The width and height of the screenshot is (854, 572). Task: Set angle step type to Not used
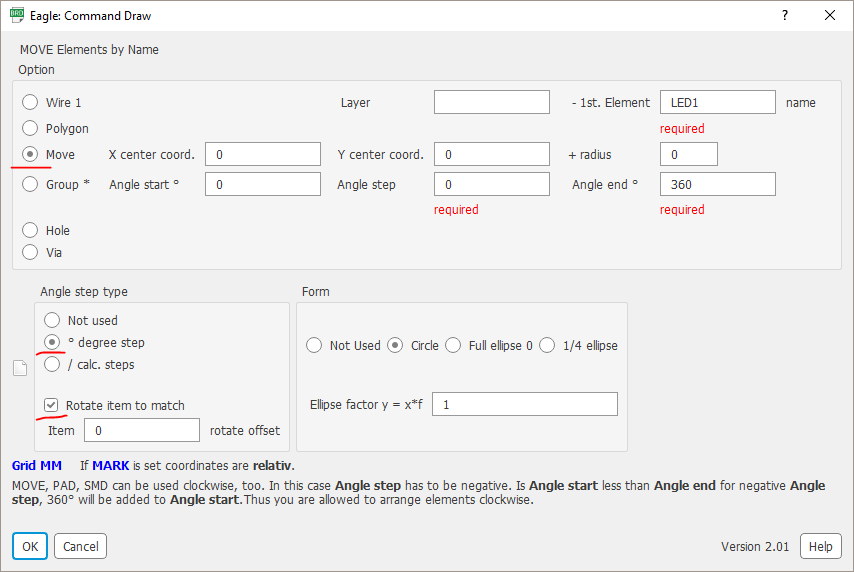coord(51,320)
